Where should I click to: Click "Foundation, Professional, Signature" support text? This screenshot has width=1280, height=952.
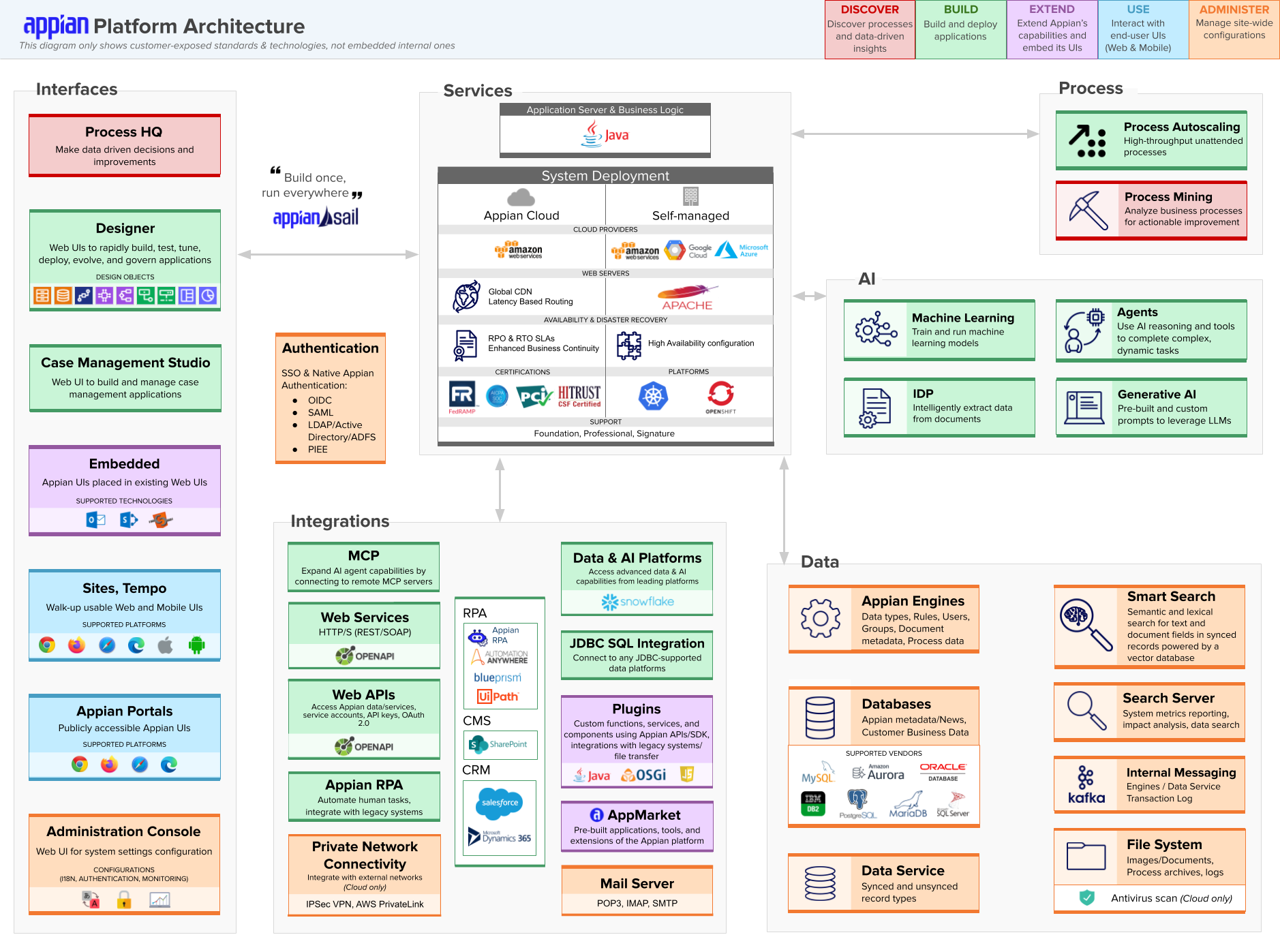tap(605, 433)
